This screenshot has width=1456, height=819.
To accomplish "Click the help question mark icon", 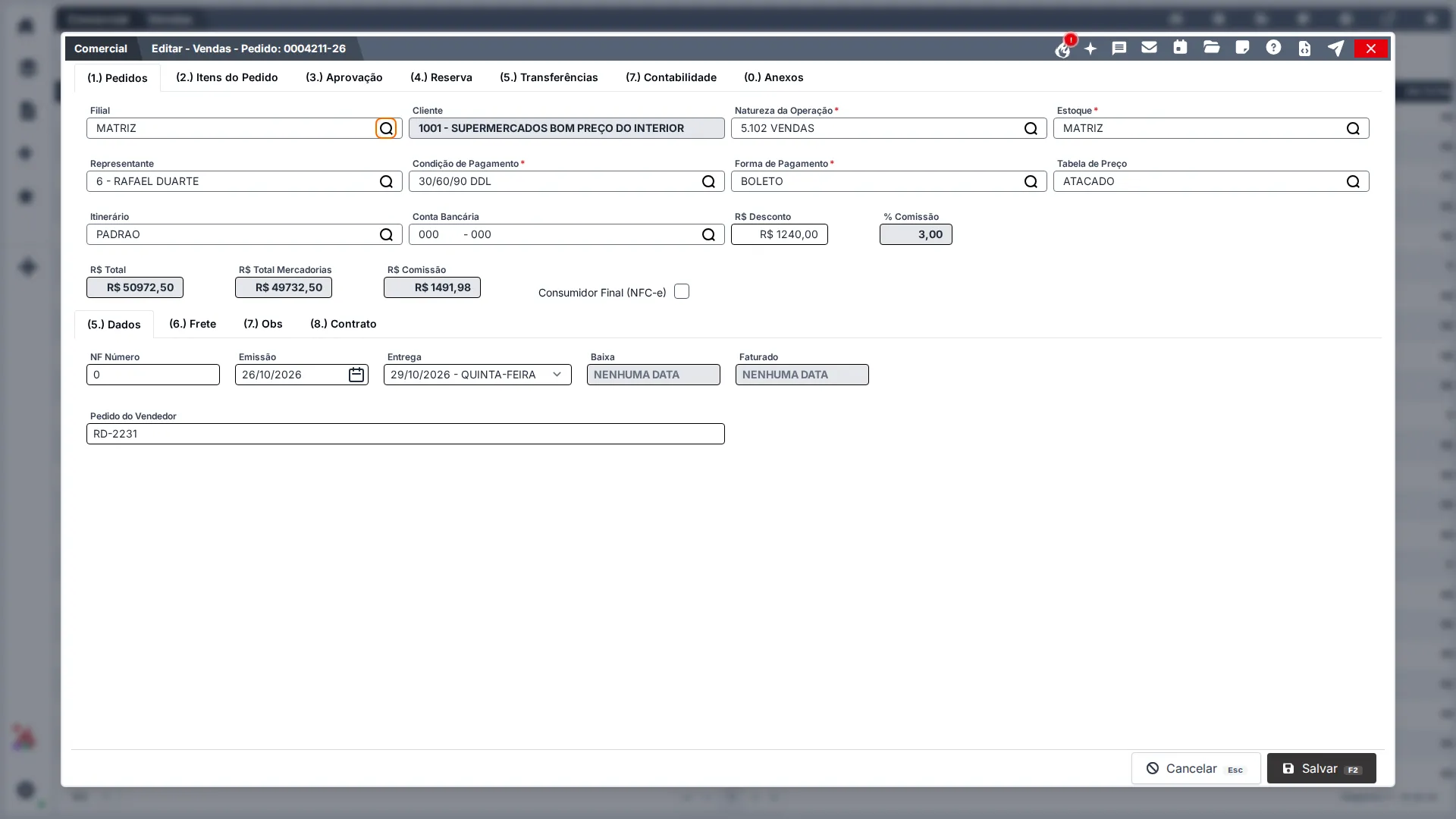I will pyautogui.click(x=1273, y=48).
